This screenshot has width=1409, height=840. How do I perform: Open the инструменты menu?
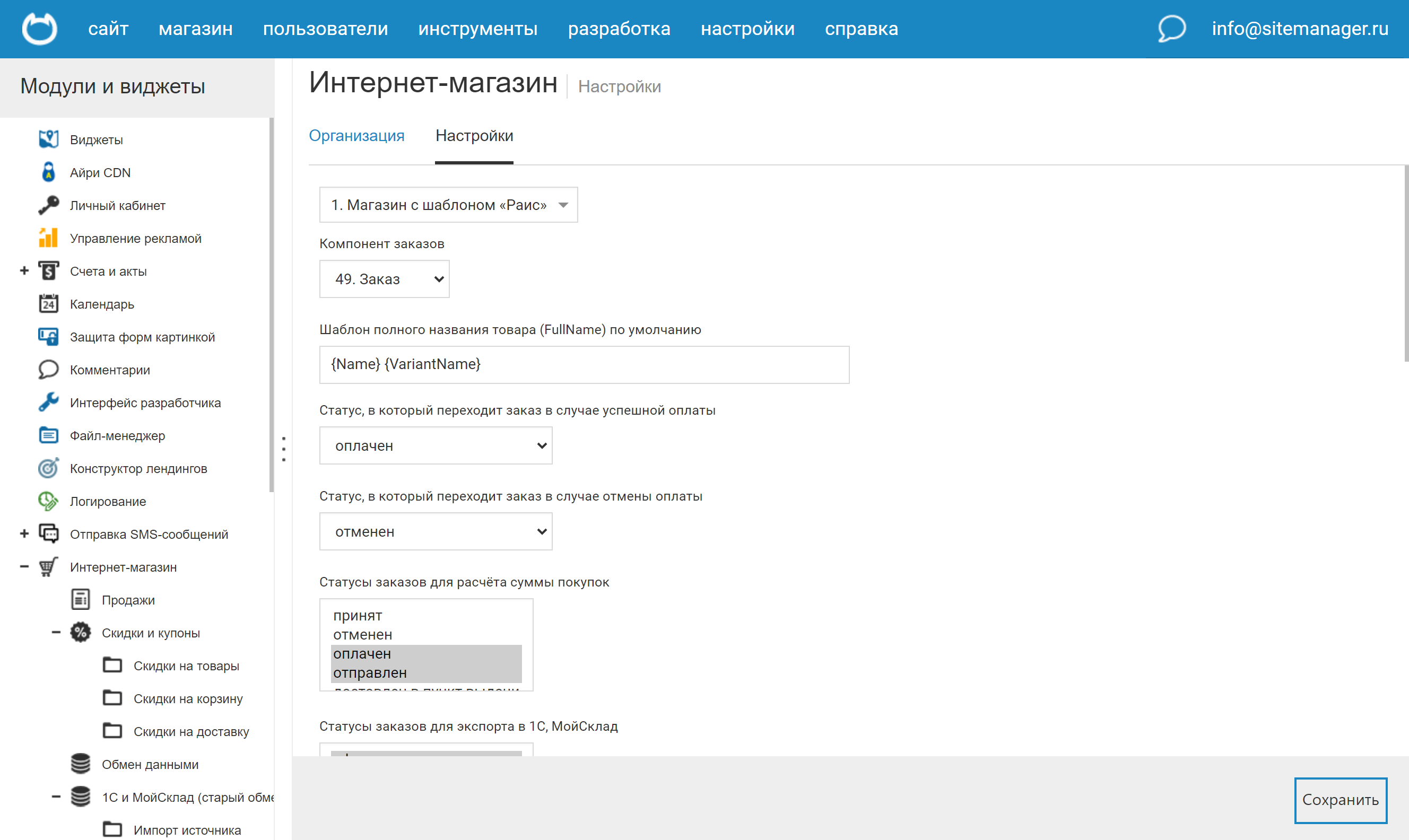coord(478,28)
